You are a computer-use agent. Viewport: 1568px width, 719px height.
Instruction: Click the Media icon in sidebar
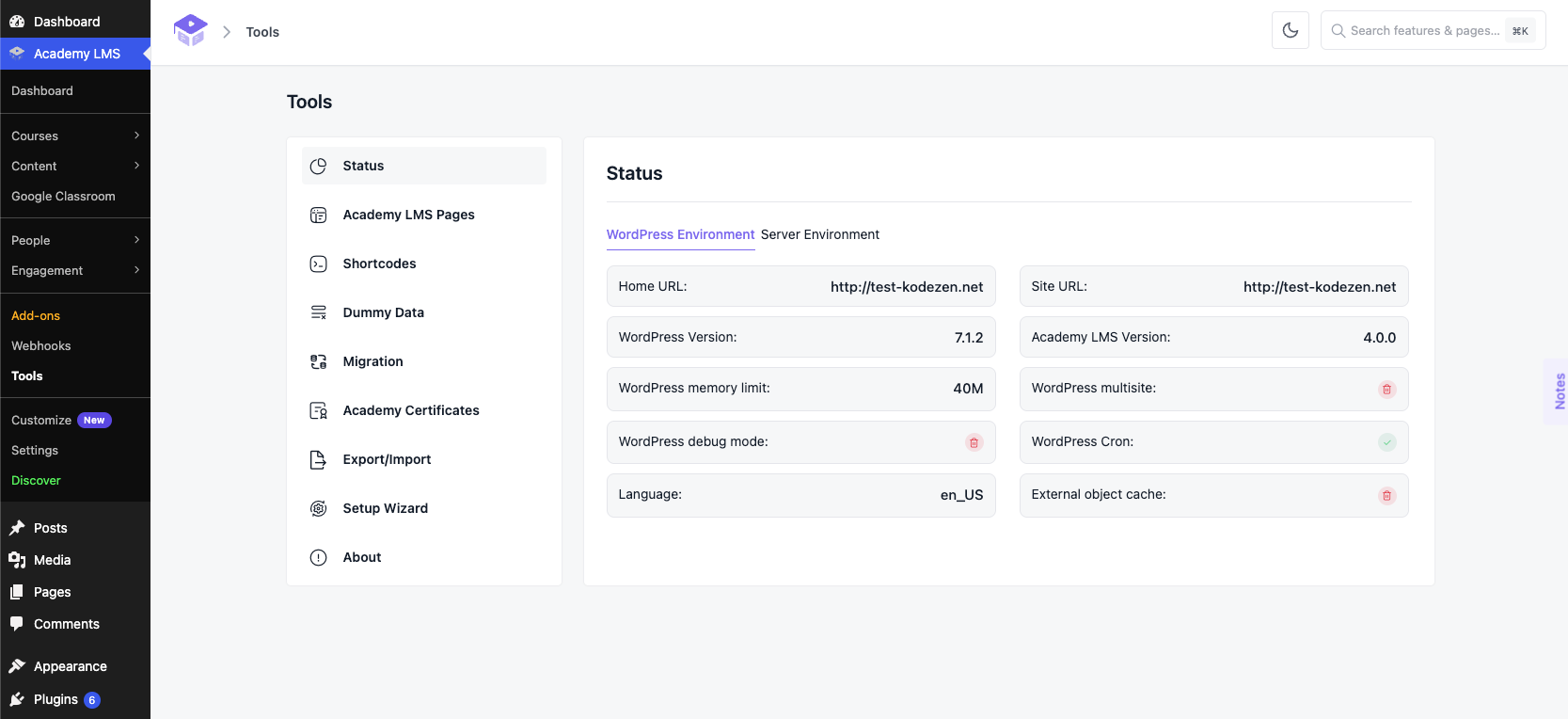pos(17,560)
